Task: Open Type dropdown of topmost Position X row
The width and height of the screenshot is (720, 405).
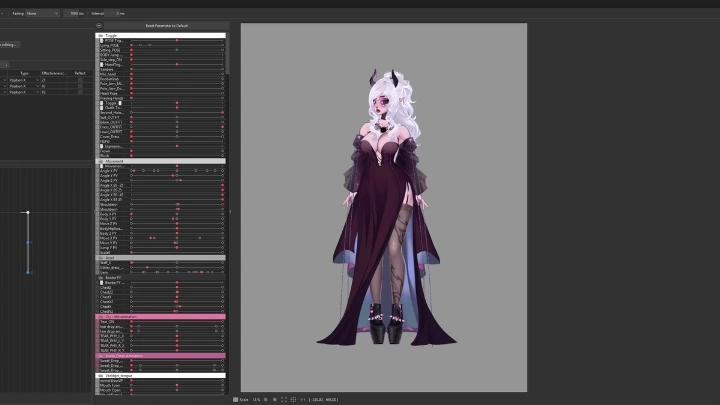Action: tap(38, 80)
